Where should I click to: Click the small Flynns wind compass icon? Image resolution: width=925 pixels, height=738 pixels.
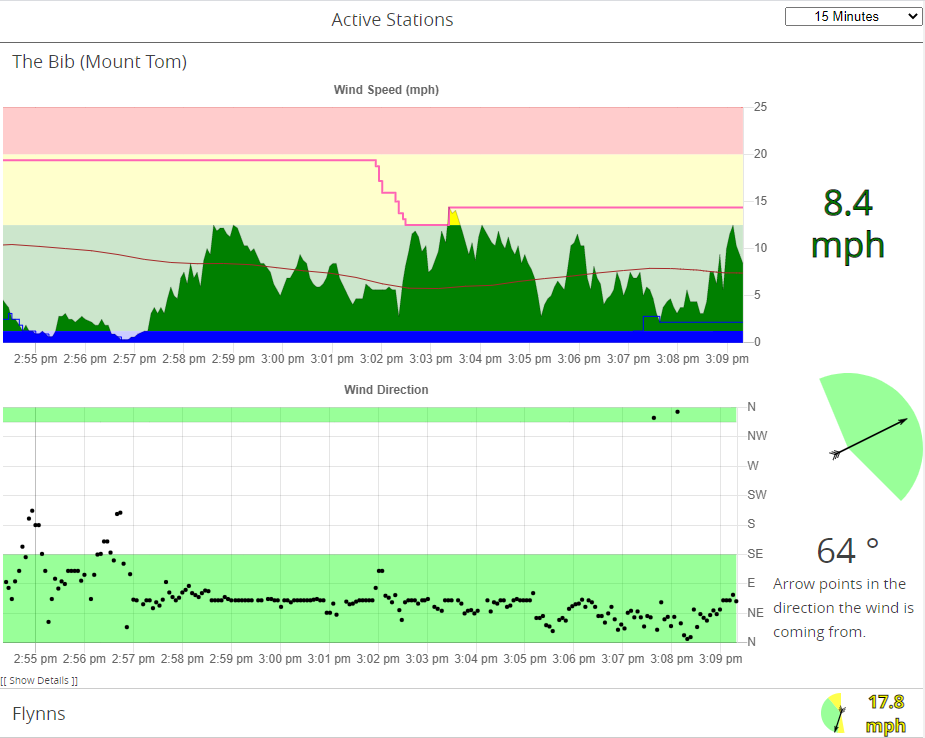point(833,713)
